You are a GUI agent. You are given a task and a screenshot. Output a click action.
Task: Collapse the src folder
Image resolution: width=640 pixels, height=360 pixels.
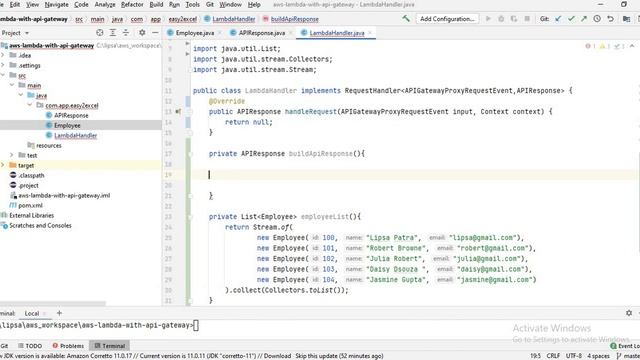[x=3, y=75]
